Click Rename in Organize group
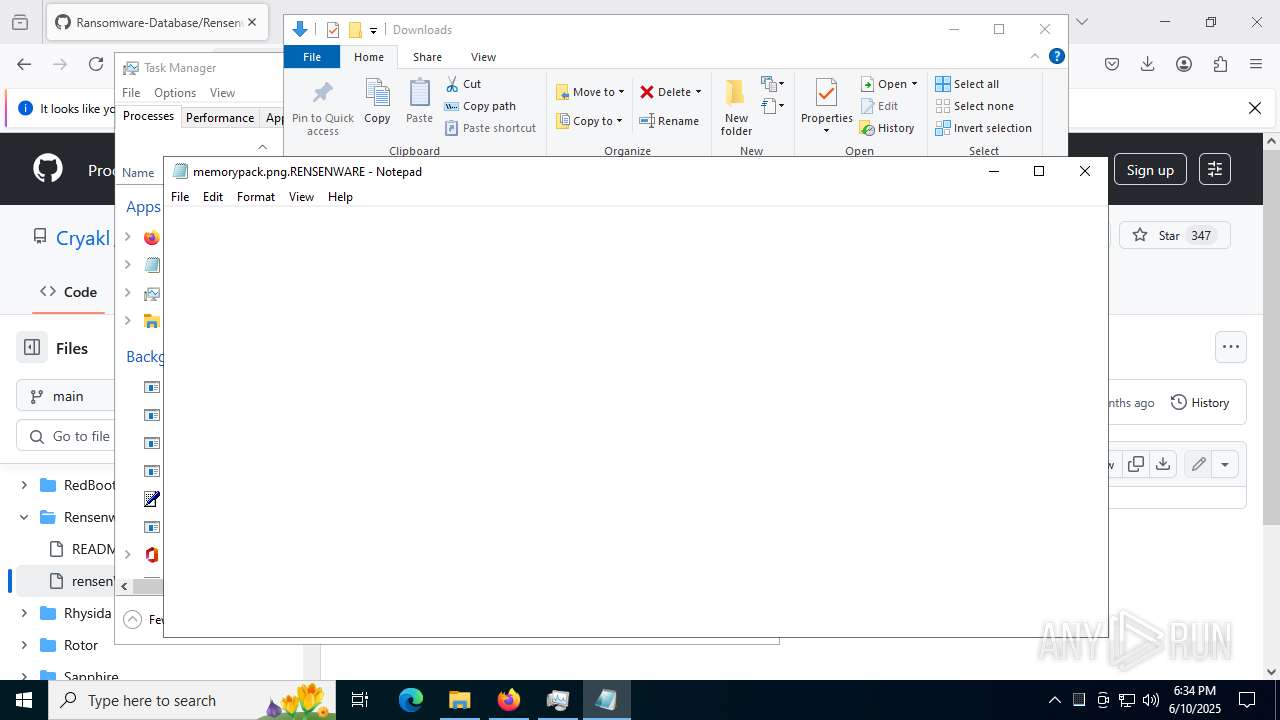 (669, 121)
